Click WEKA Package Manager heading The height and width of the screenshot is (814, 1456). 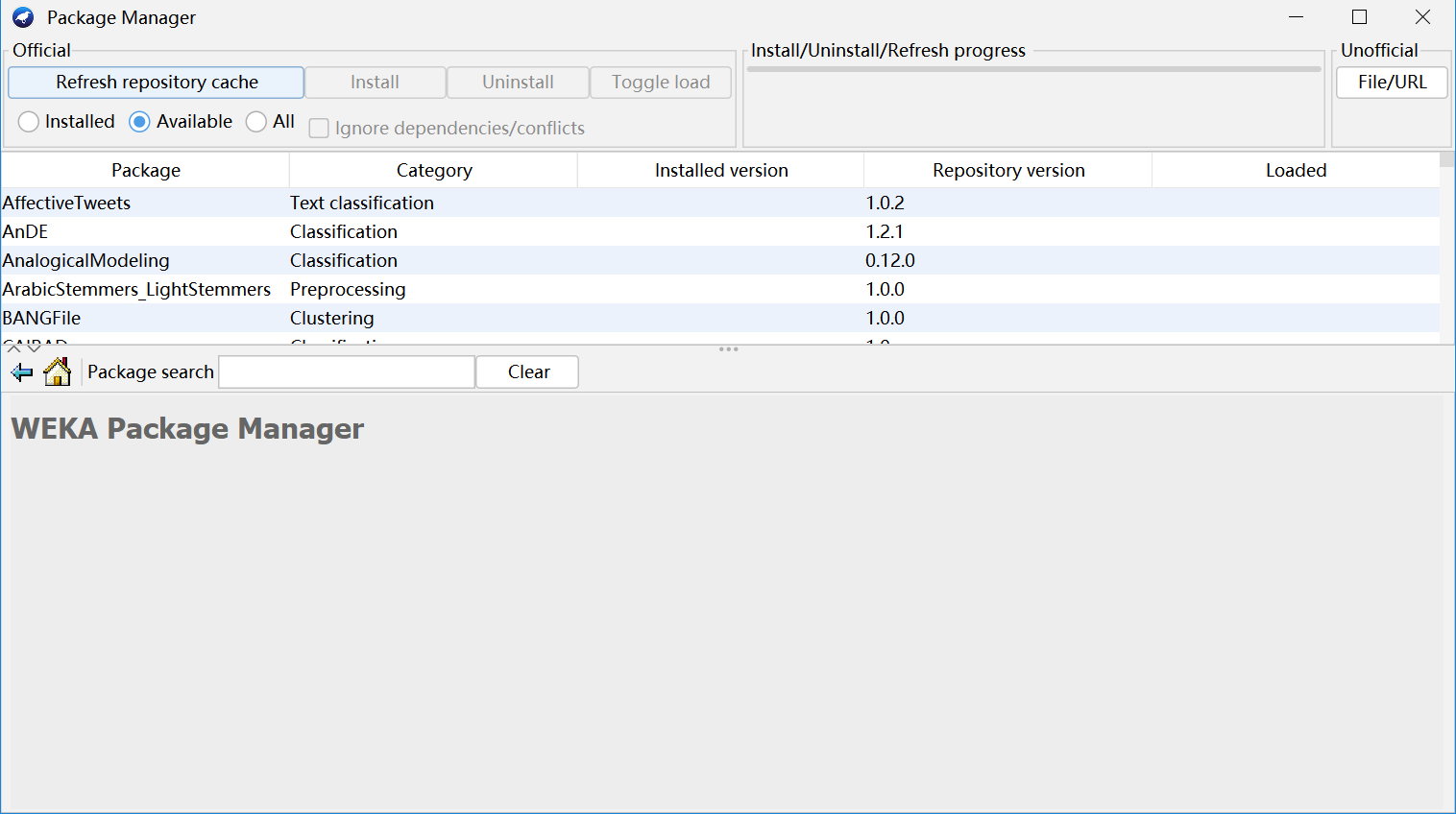tap(187, 428)
